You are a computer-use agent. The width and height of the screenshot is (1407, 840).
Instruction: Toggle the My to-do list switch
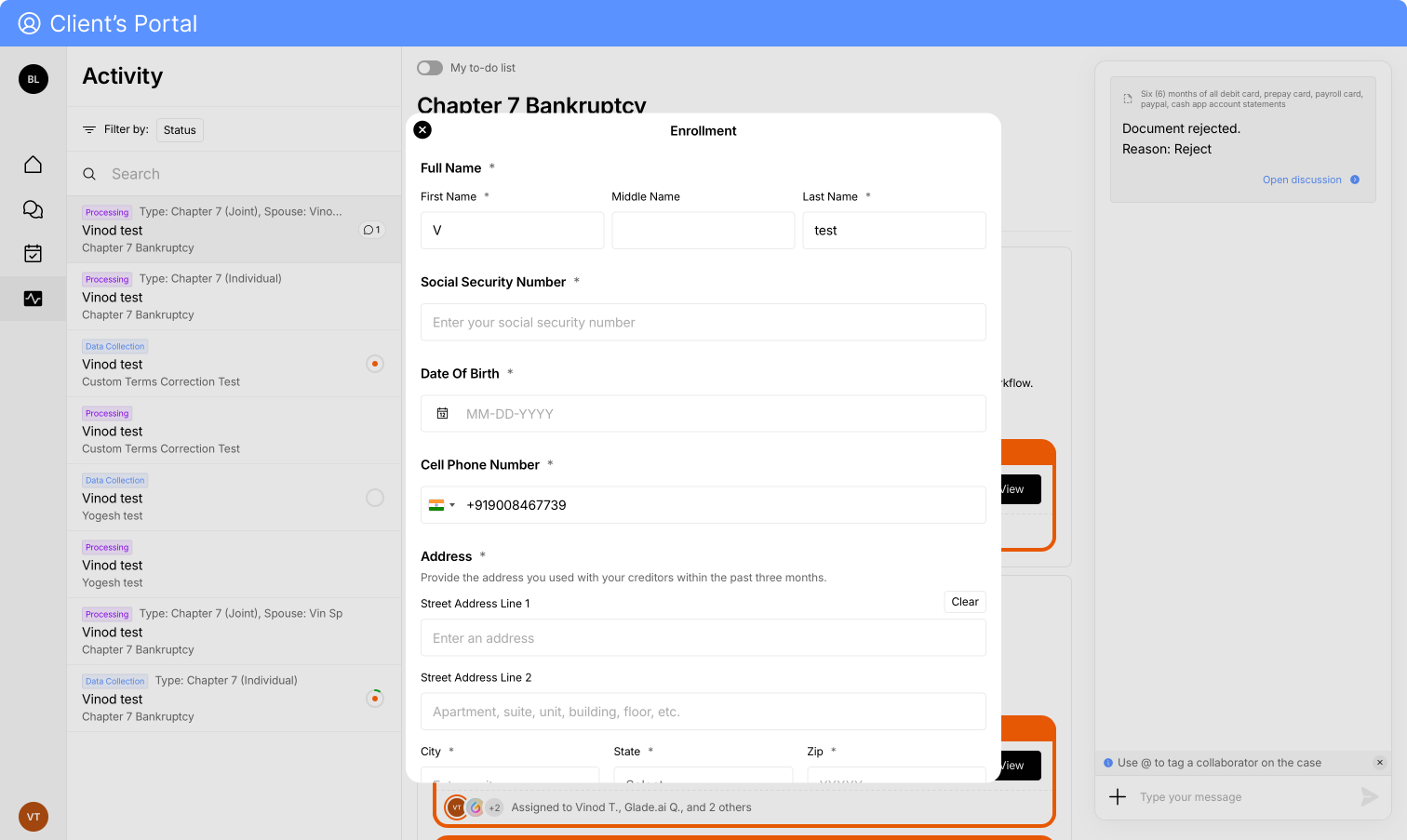click(430, 68)
